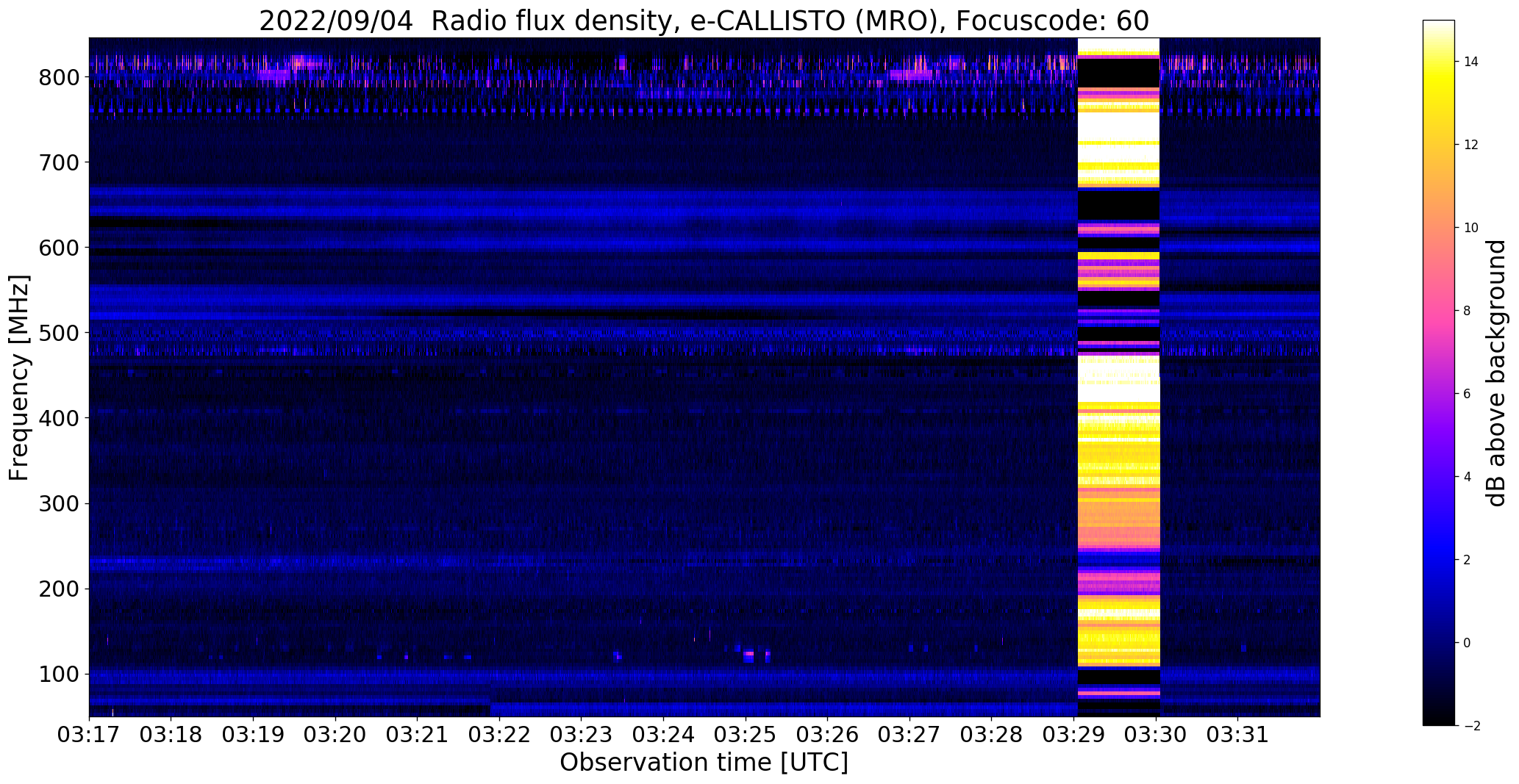This screenshot has width=1519, height=784.
Task: Click the 03:29 time tick label
Action: [1074, 735]
